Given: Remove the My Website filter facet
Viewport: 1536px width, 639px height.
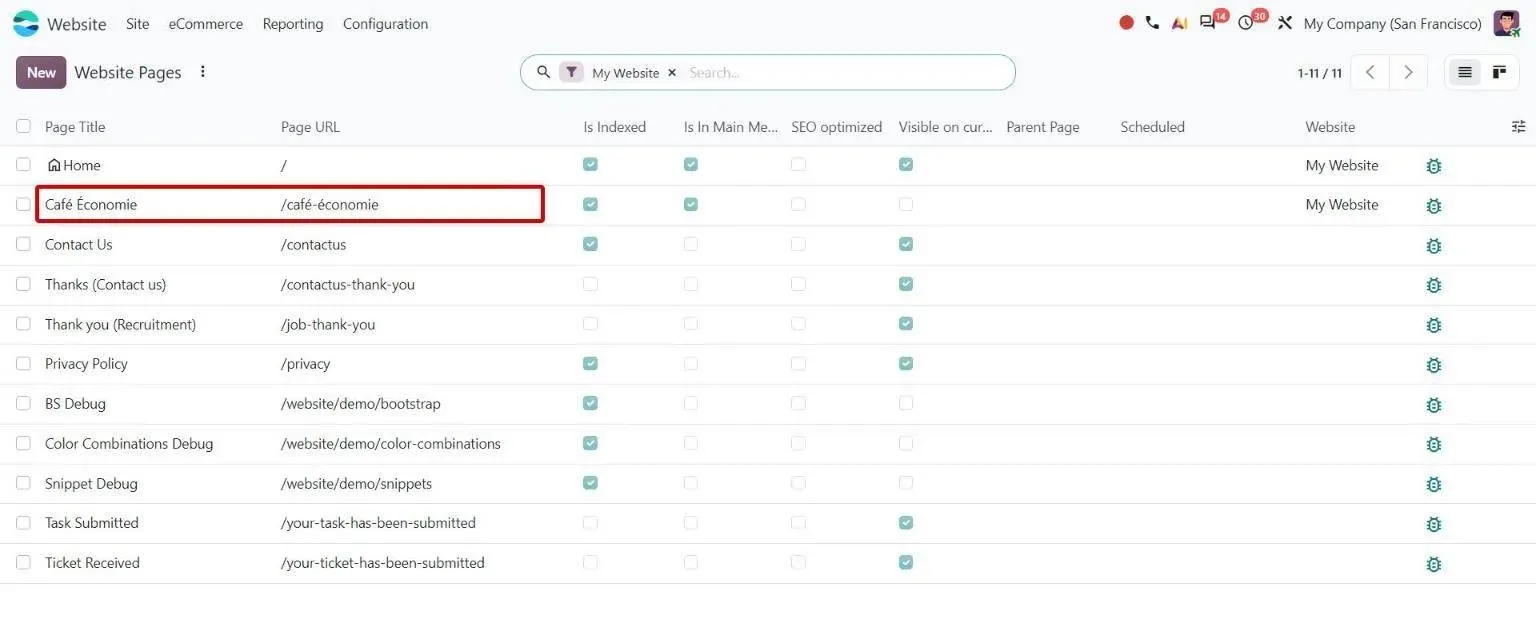Looking at the screenshot, I should pyautogui.click(x=672, y=73).
